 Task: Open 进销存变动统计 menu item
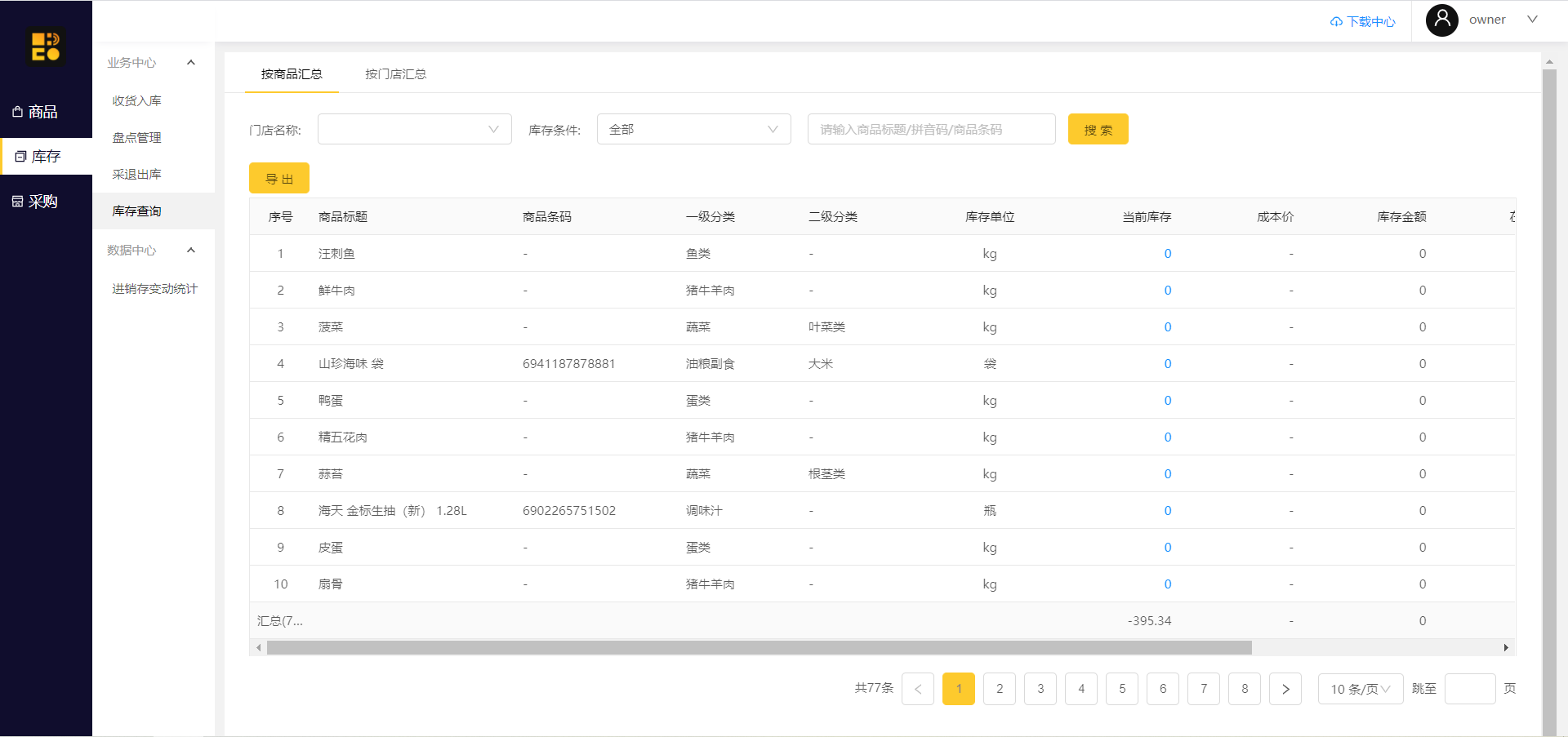154,289
